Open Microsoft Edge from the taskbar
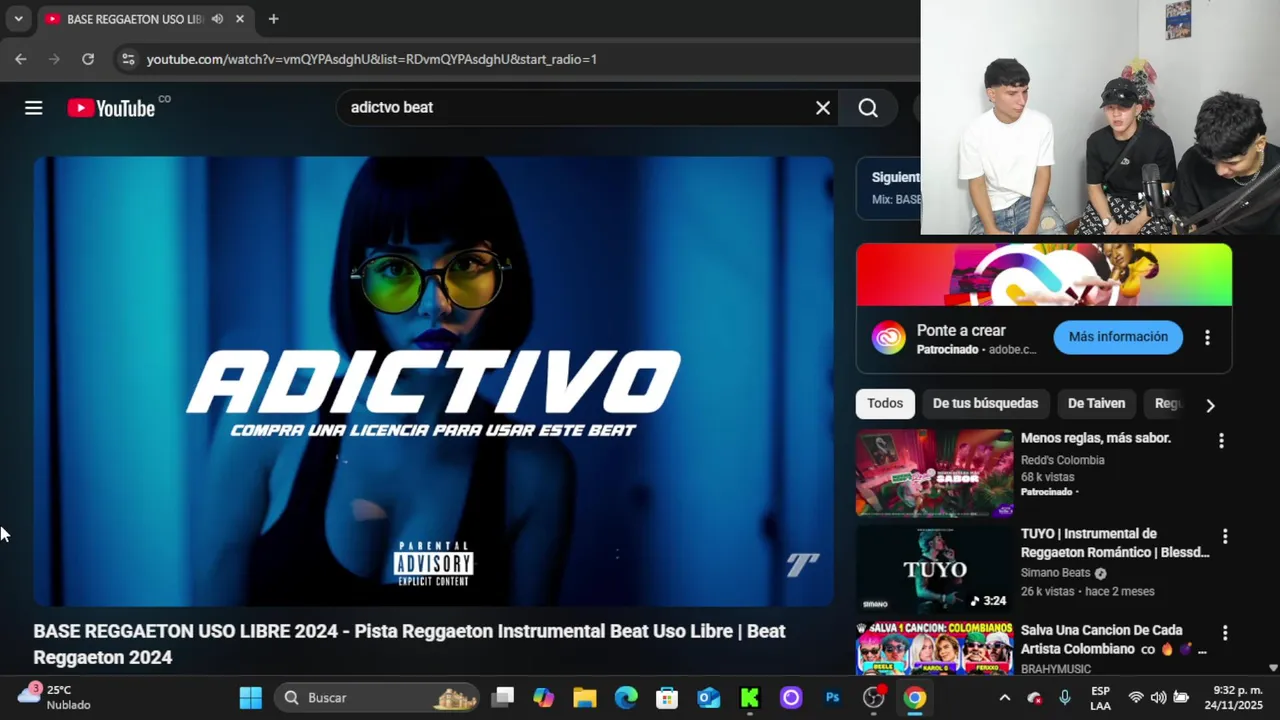This screenshot has height=720, width=1280. 626,698
